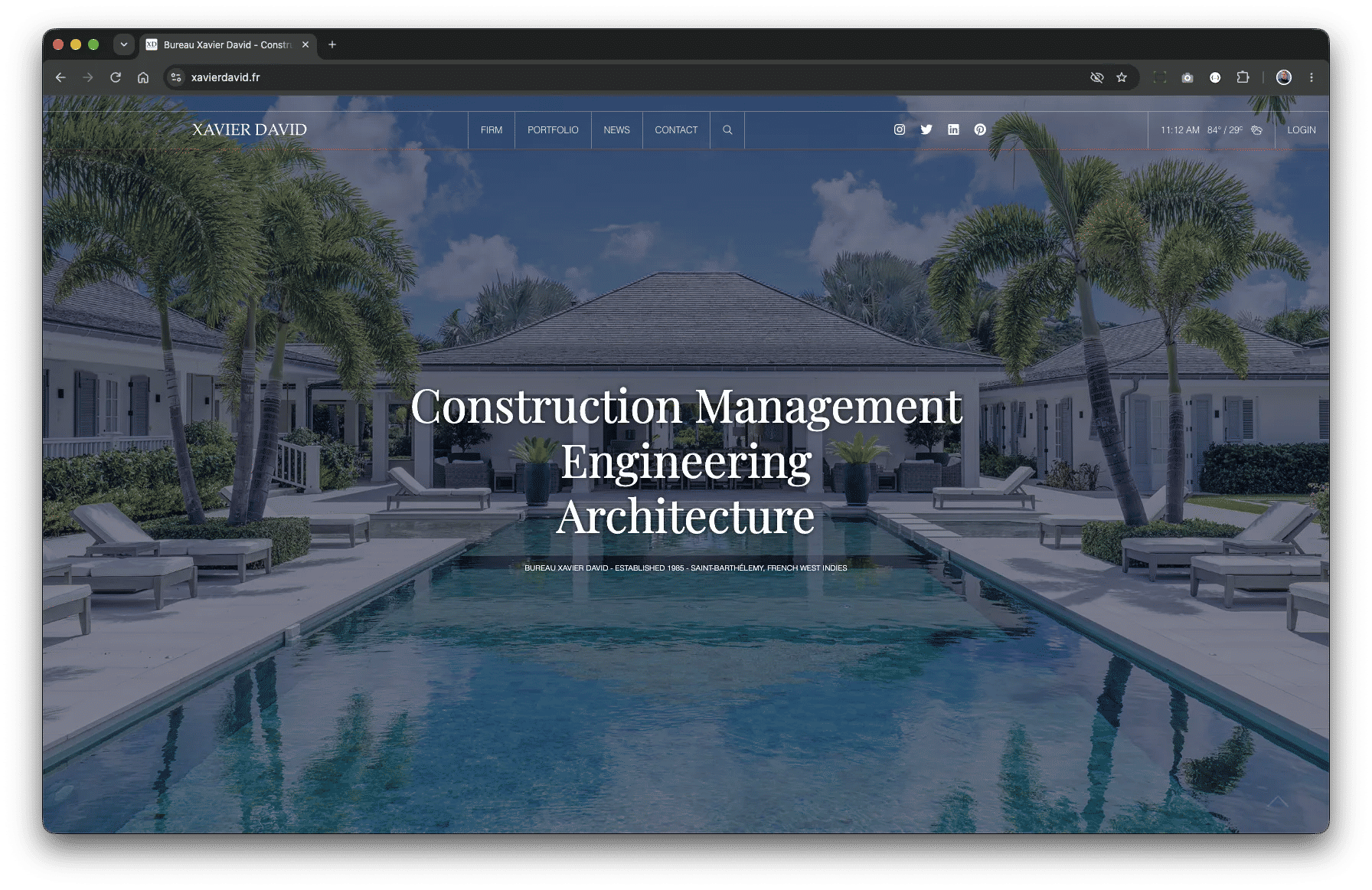
Task: Open the PORTFOLIO menu item
Action: [553, 130]
